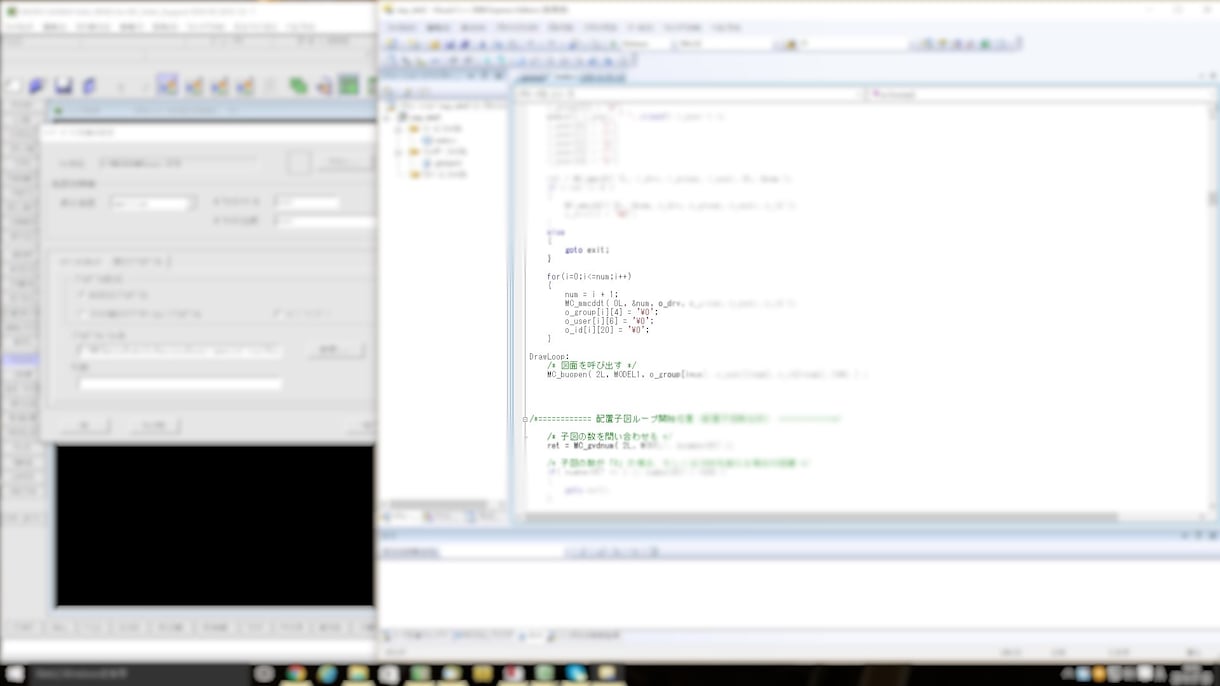Click the comment "/* 子図の数を問い合わせる */"
Viewport: 1220px width, 686px height.
(609, 437)
